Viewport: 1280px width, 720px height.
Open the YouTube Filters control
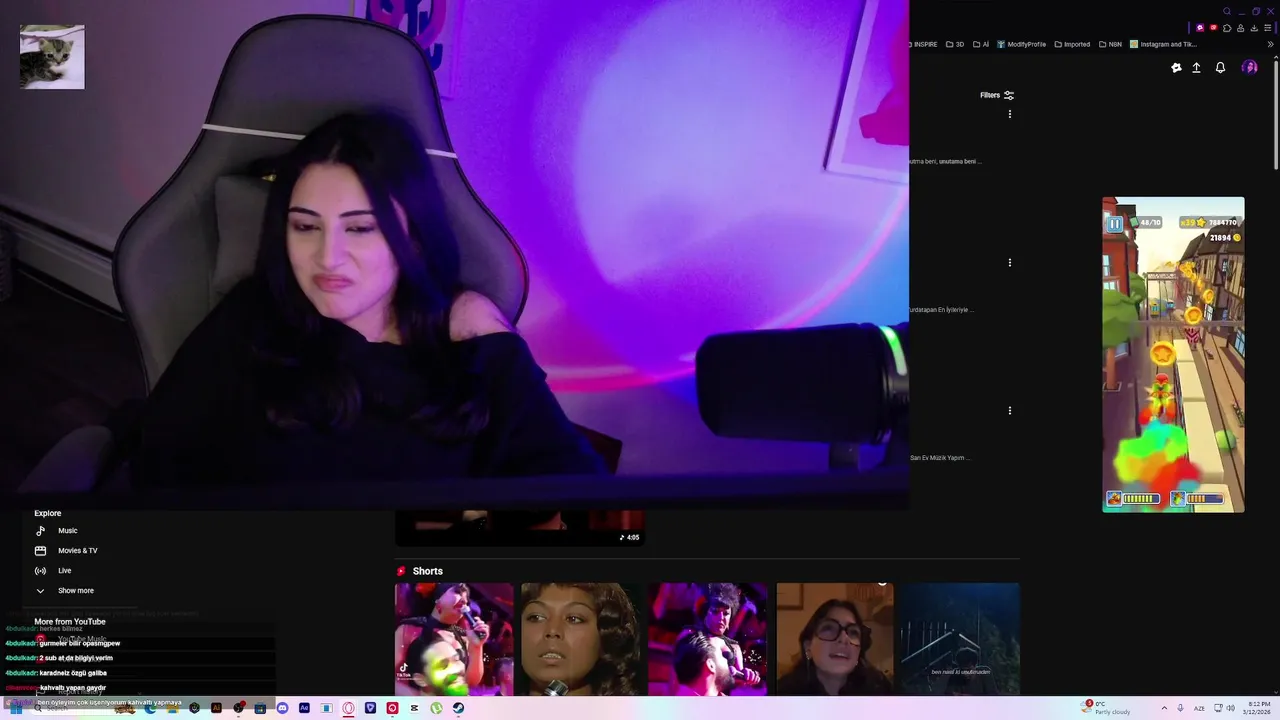tap(996, 95)
